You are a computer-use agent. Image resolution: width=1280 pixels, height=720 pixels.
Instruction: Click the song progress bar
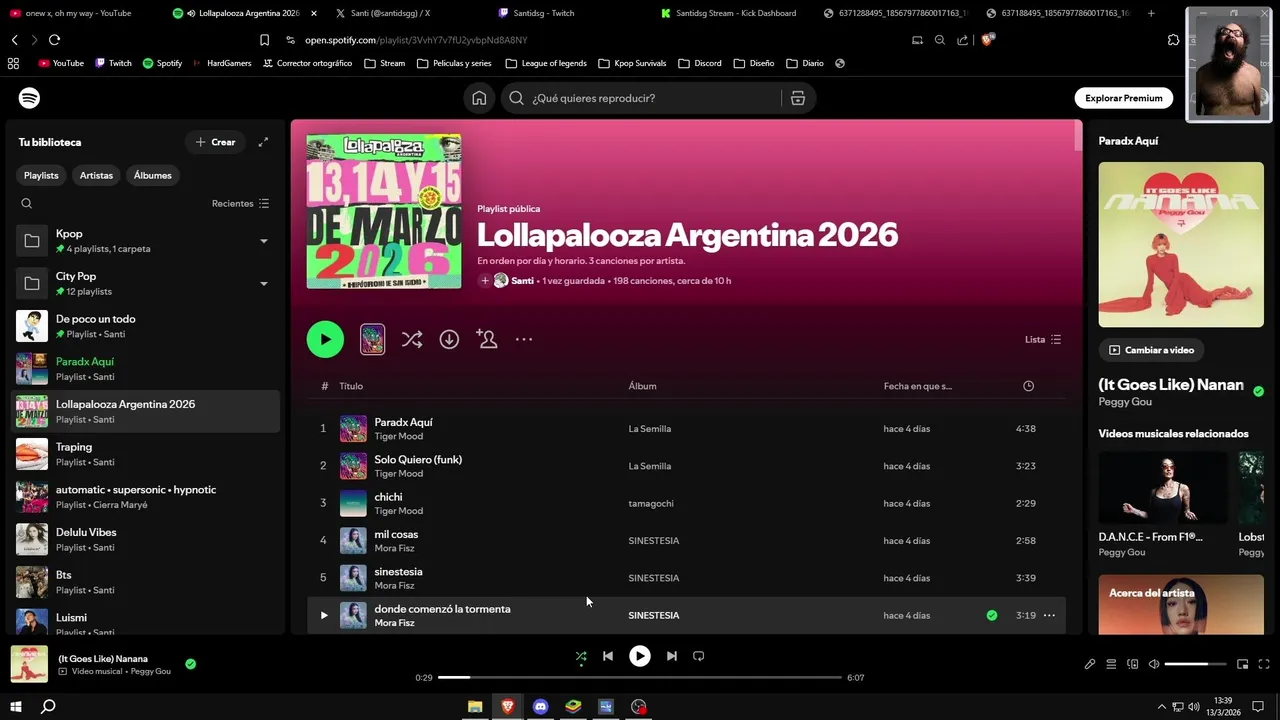[640, 678]
